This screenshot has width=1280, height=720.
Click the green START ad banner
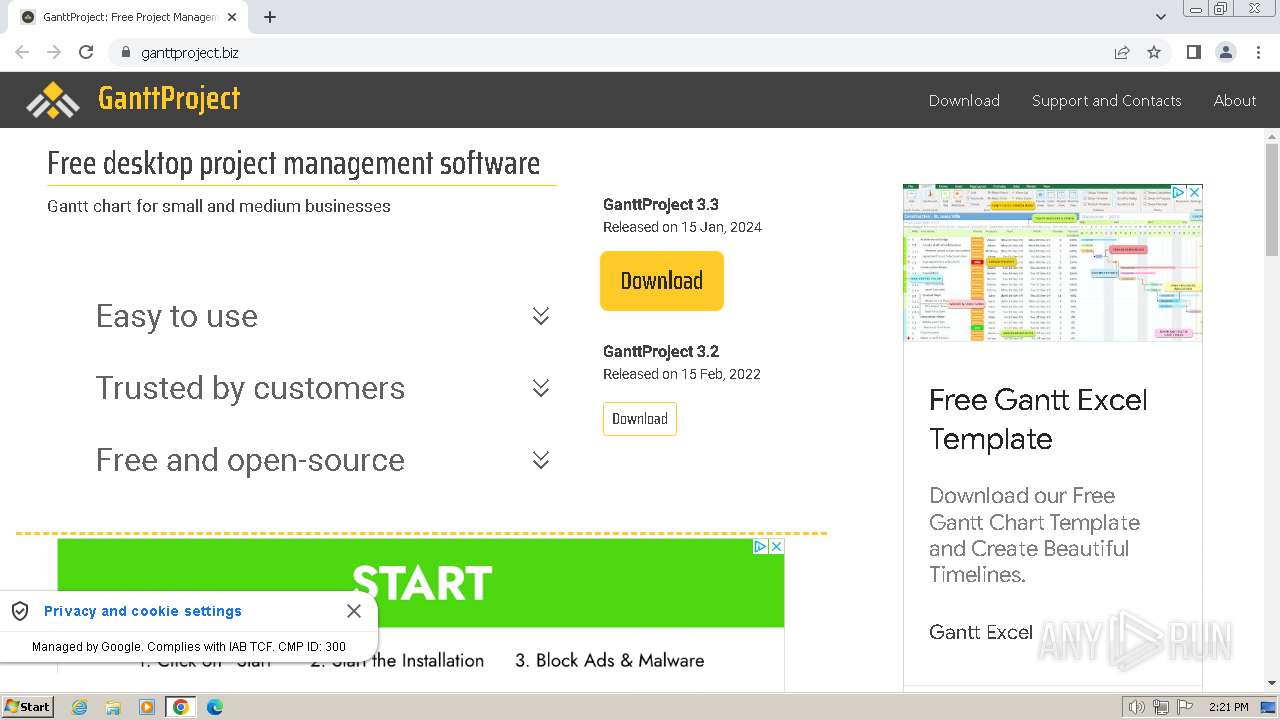click(x=421, y=583)
